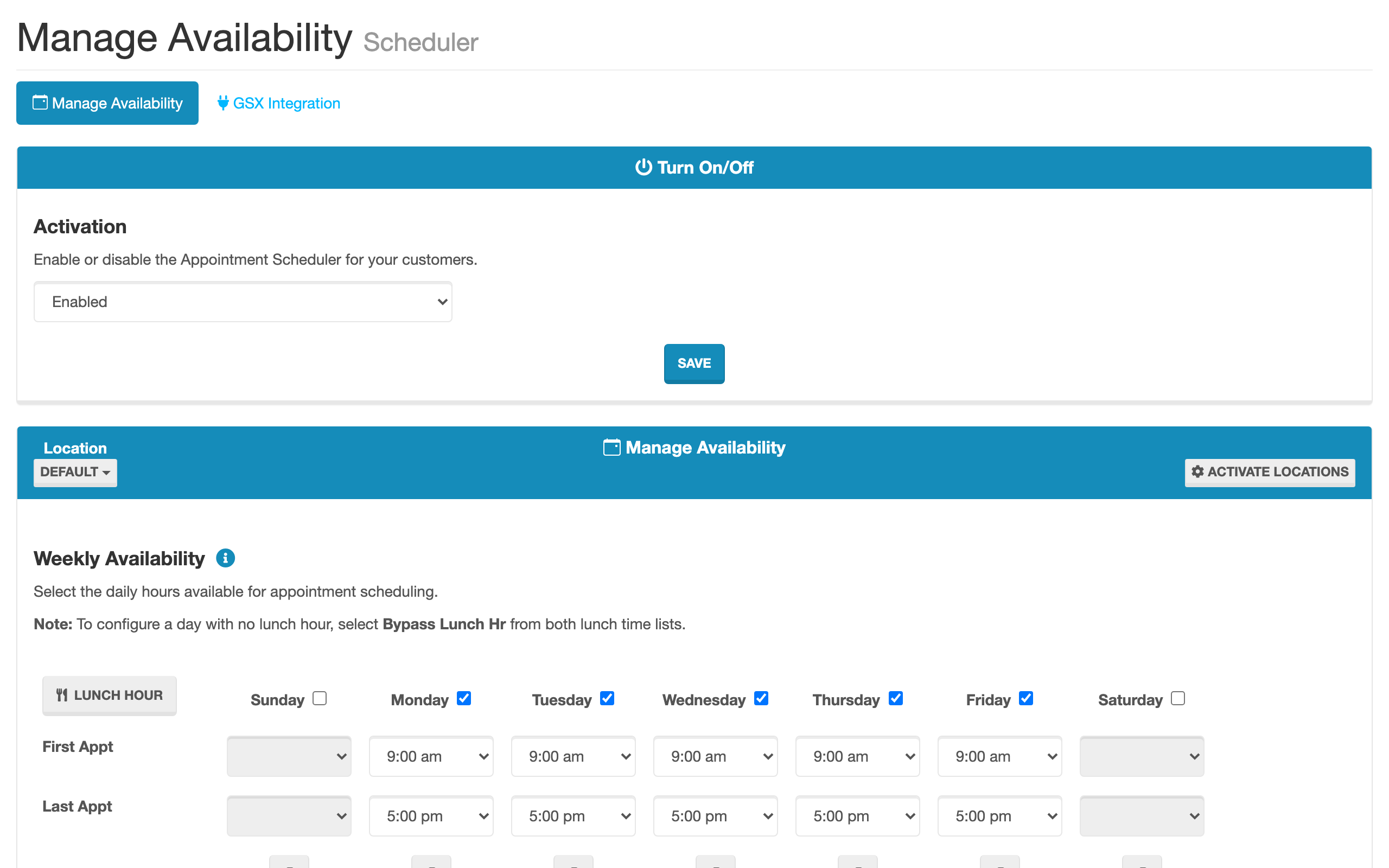Click the ACTIVATE LOCATIONS button

(1270, 473)
